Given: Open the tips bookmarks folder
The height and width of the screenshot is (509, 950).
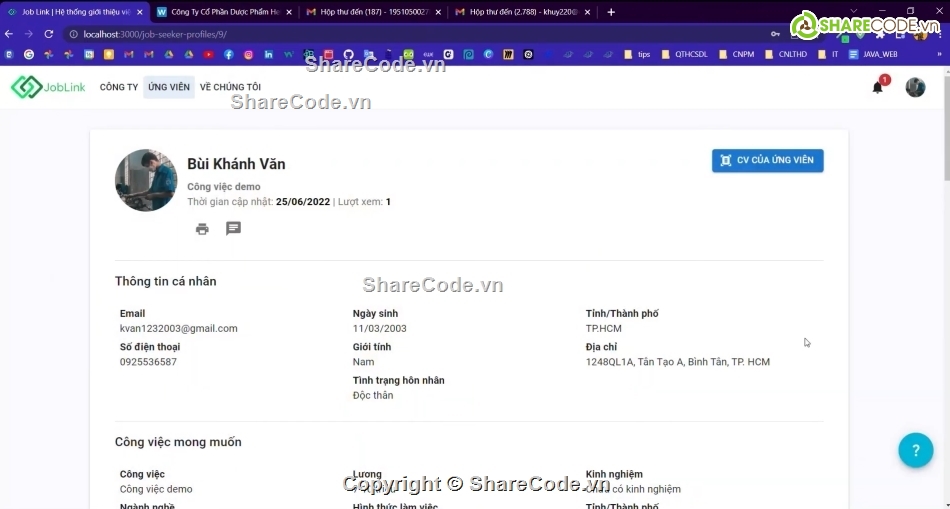Looking at the screenshot, I should coord(637,55).
